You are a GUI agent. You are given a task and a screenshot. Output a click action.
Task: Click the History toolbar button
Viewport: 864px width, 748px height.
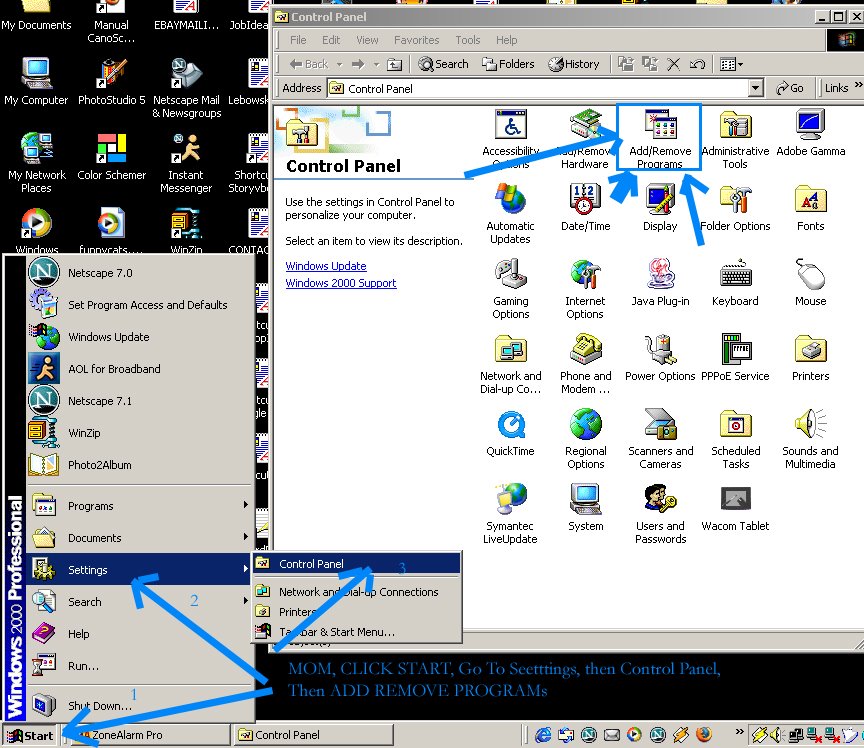coord(573,64)
